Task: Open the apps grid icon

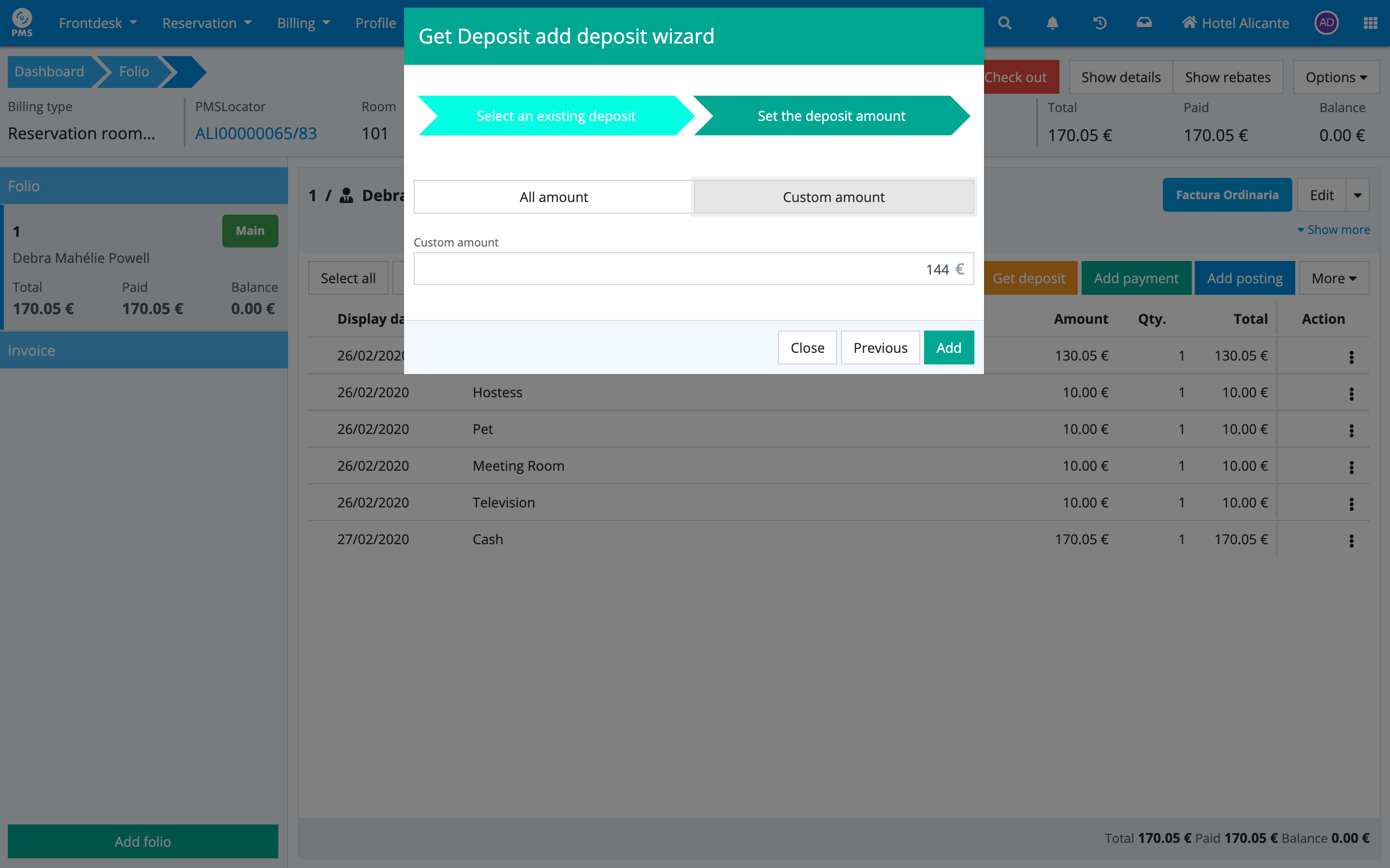Action: point(1370,23)
